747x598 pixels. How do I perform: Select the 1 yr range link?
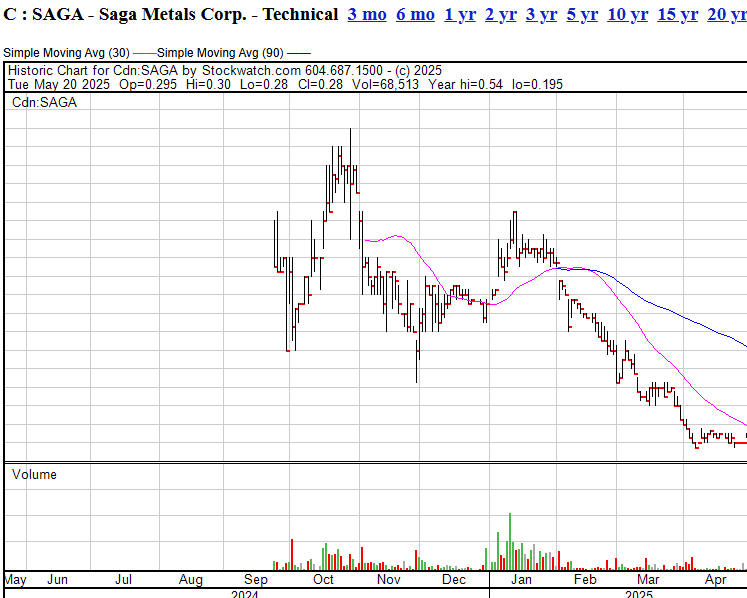tap(460, 14)
